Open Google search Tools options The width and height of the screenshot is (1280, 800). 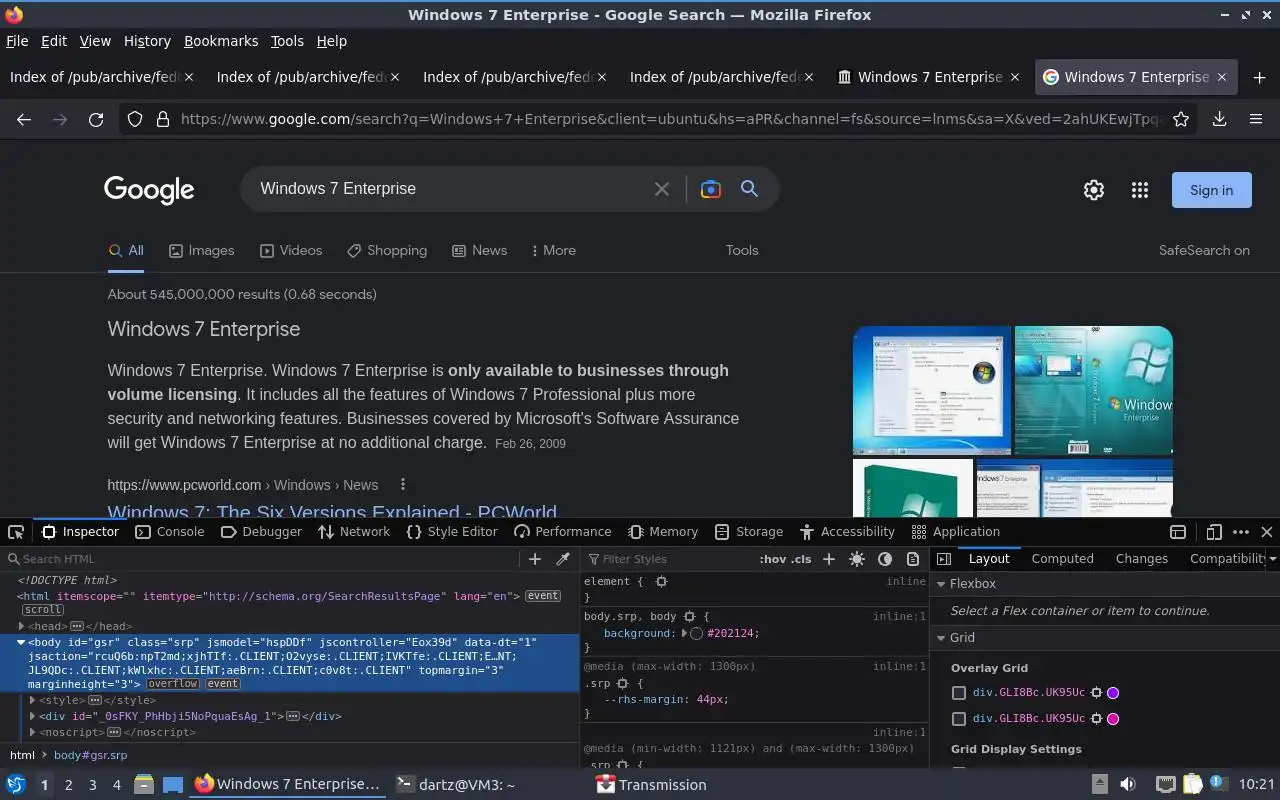click(x=742, y=250)
